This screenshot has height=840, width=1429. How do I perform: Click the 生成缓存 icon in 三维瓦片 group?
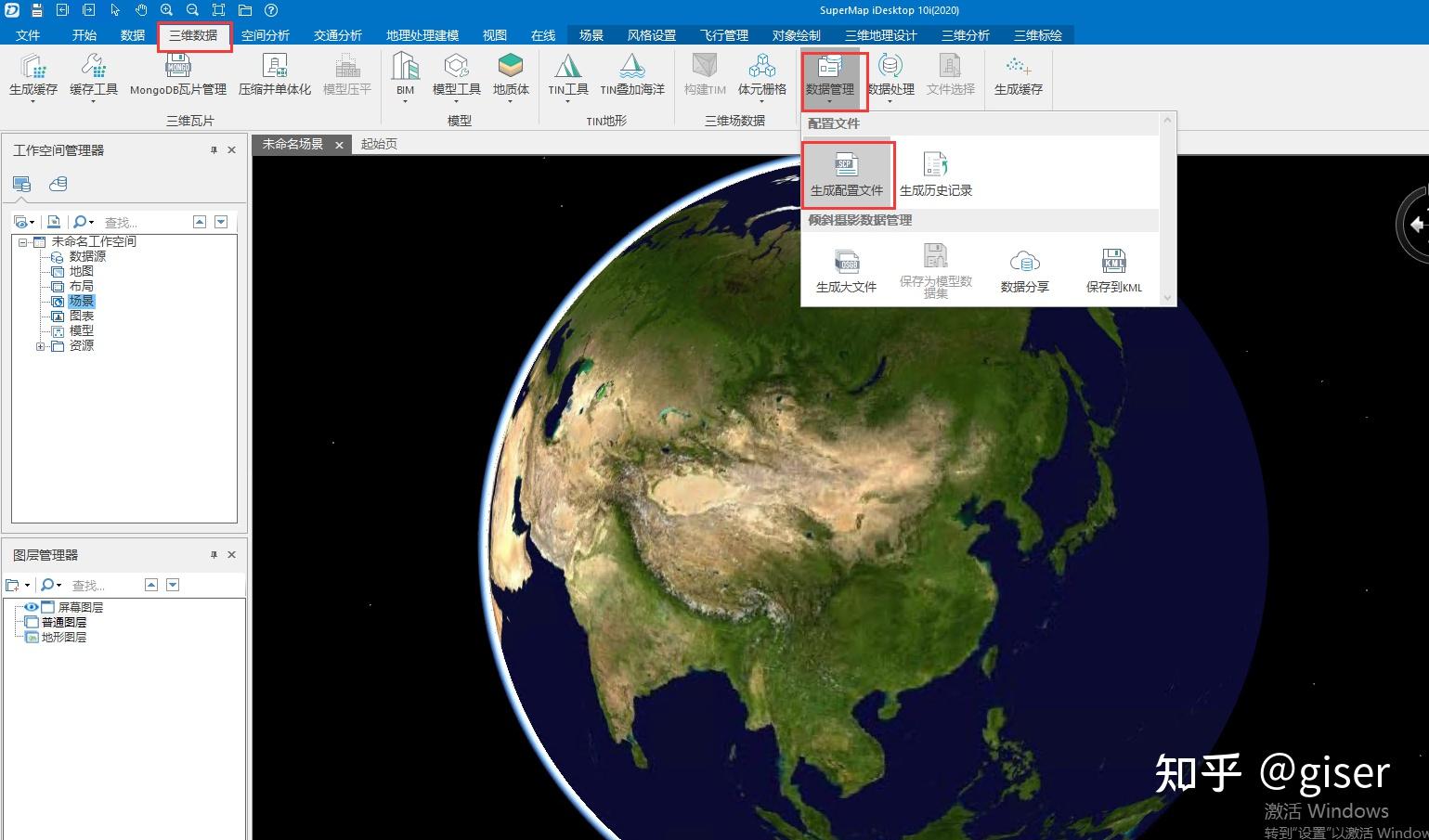click(33, 76)
